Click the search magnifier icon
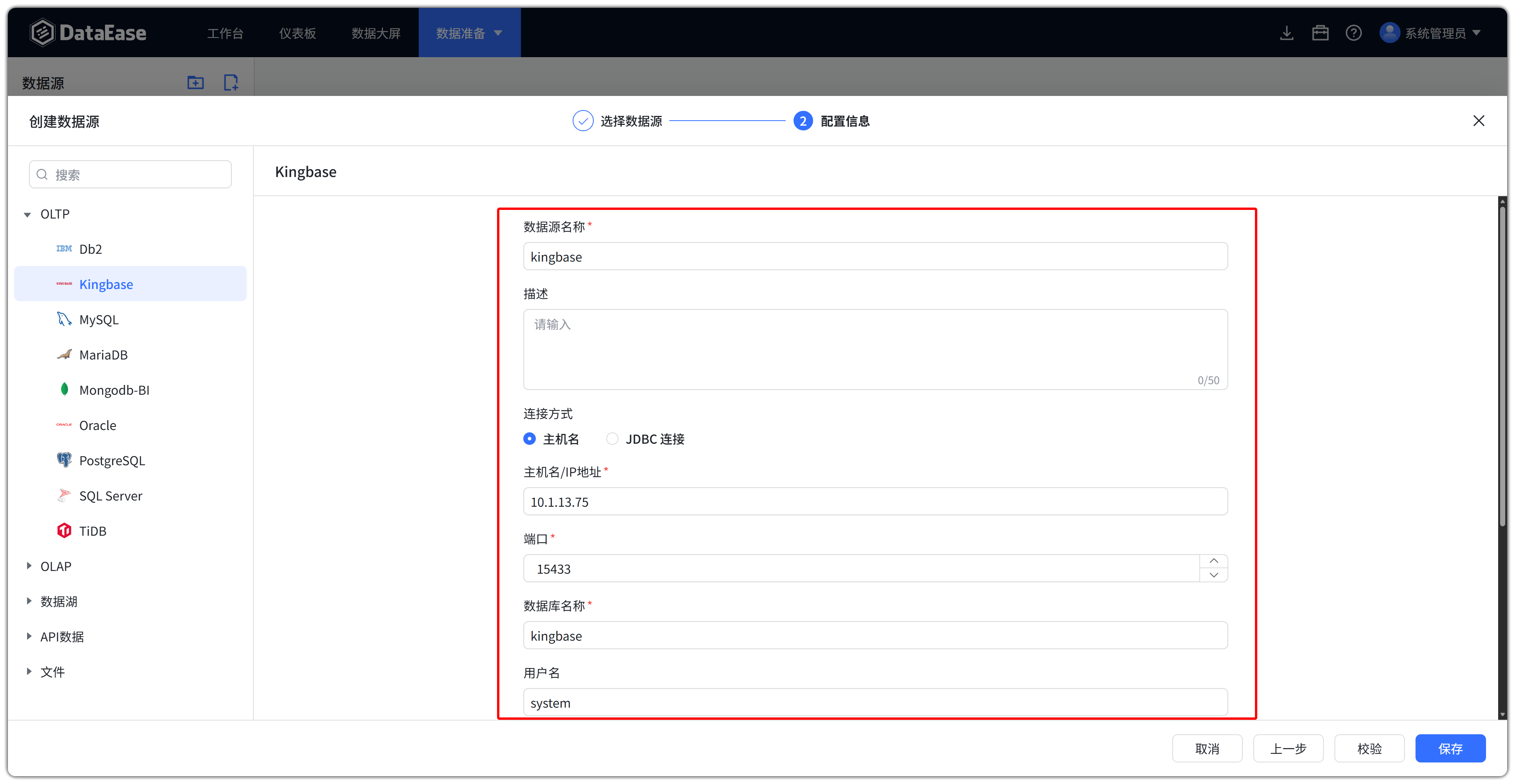 pyautogui.click(x=42, y=175)
